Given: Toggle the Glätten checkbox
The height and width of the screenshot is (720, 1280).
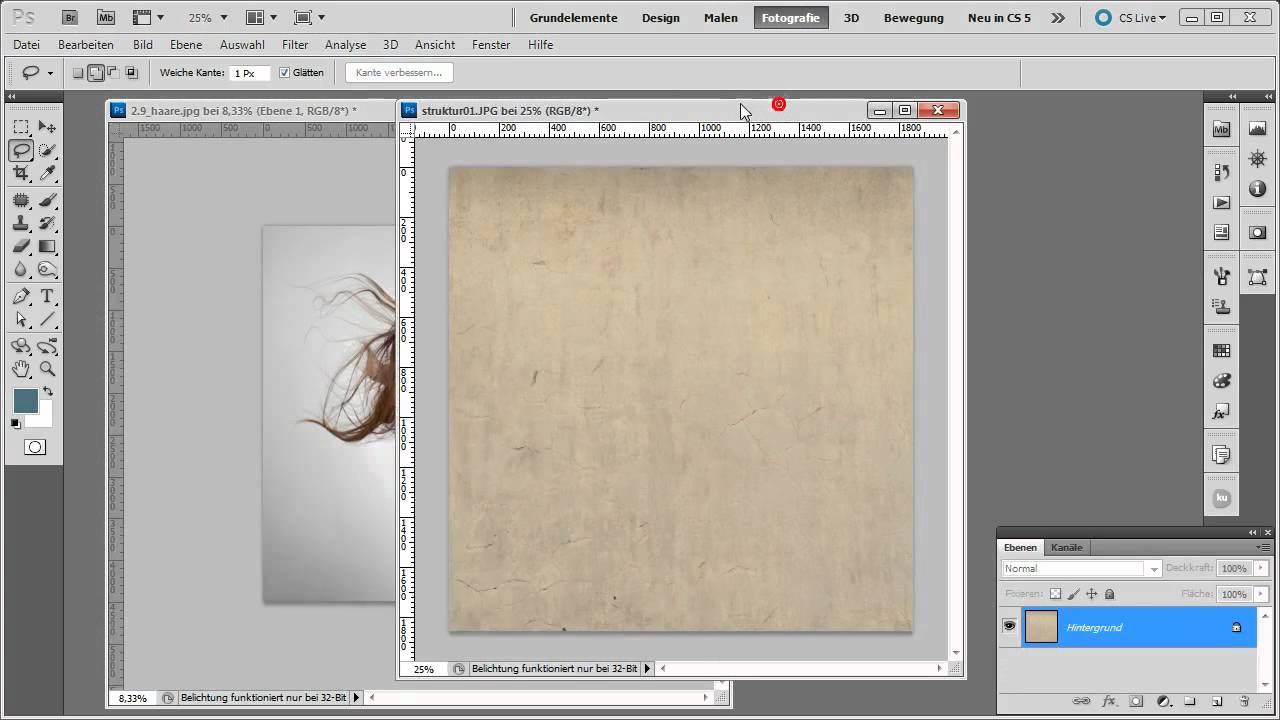Looking at the screenshot, I should click(x=284, y=73).
